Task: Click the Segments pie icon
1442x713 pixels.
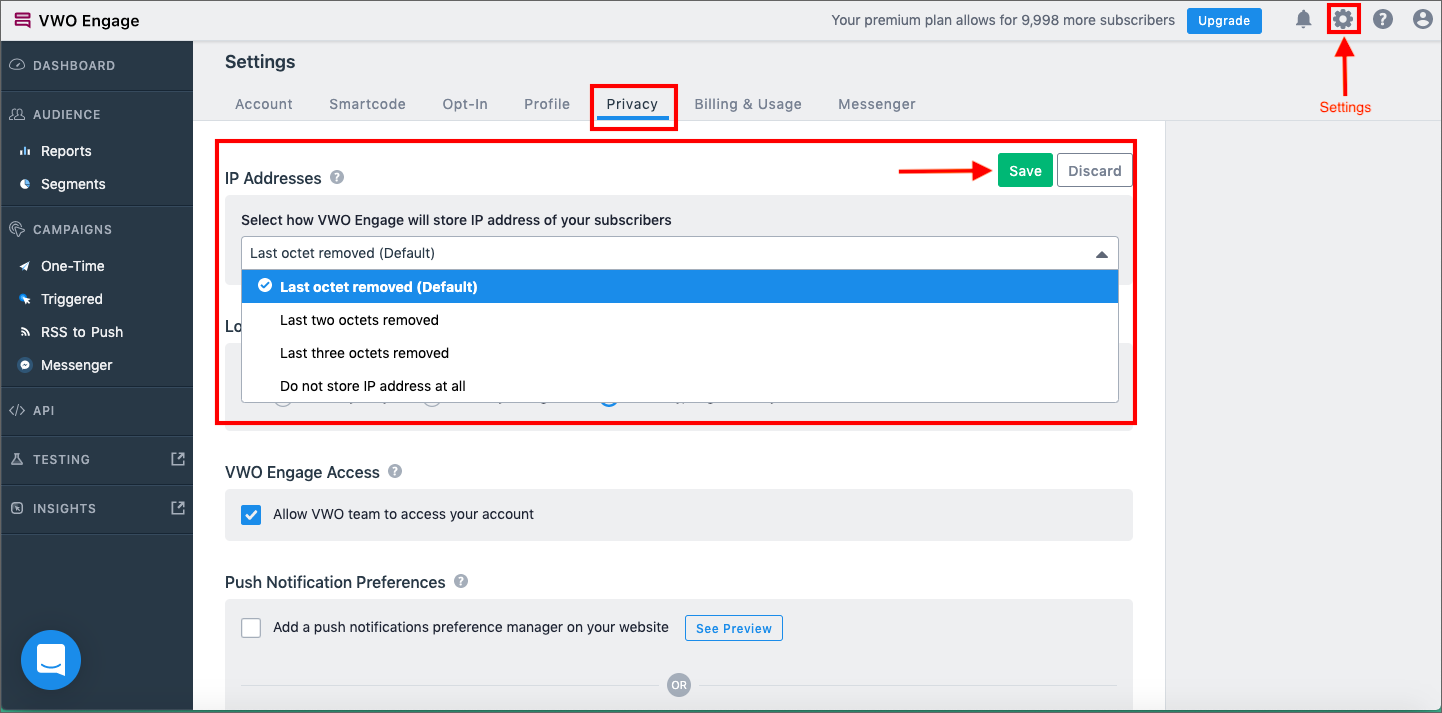Action: (x=25, y=184)
